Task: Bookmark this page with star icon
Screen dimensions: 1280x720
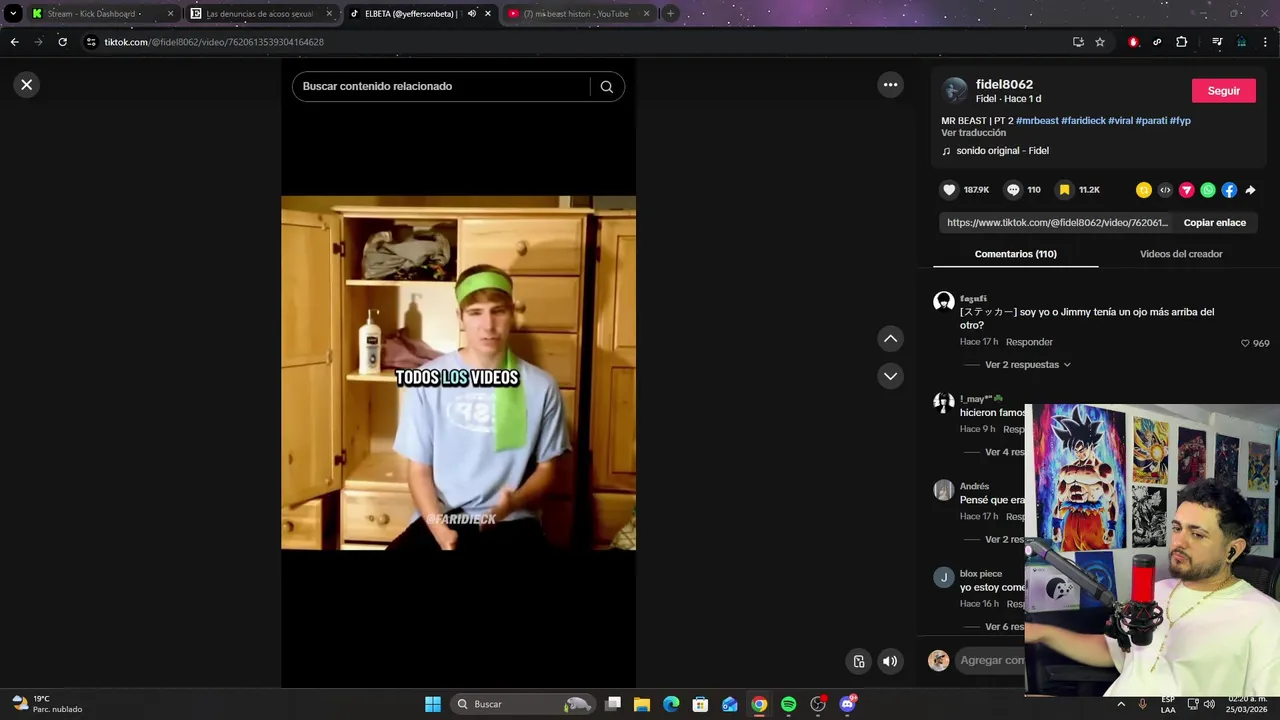Action: 1100,42
